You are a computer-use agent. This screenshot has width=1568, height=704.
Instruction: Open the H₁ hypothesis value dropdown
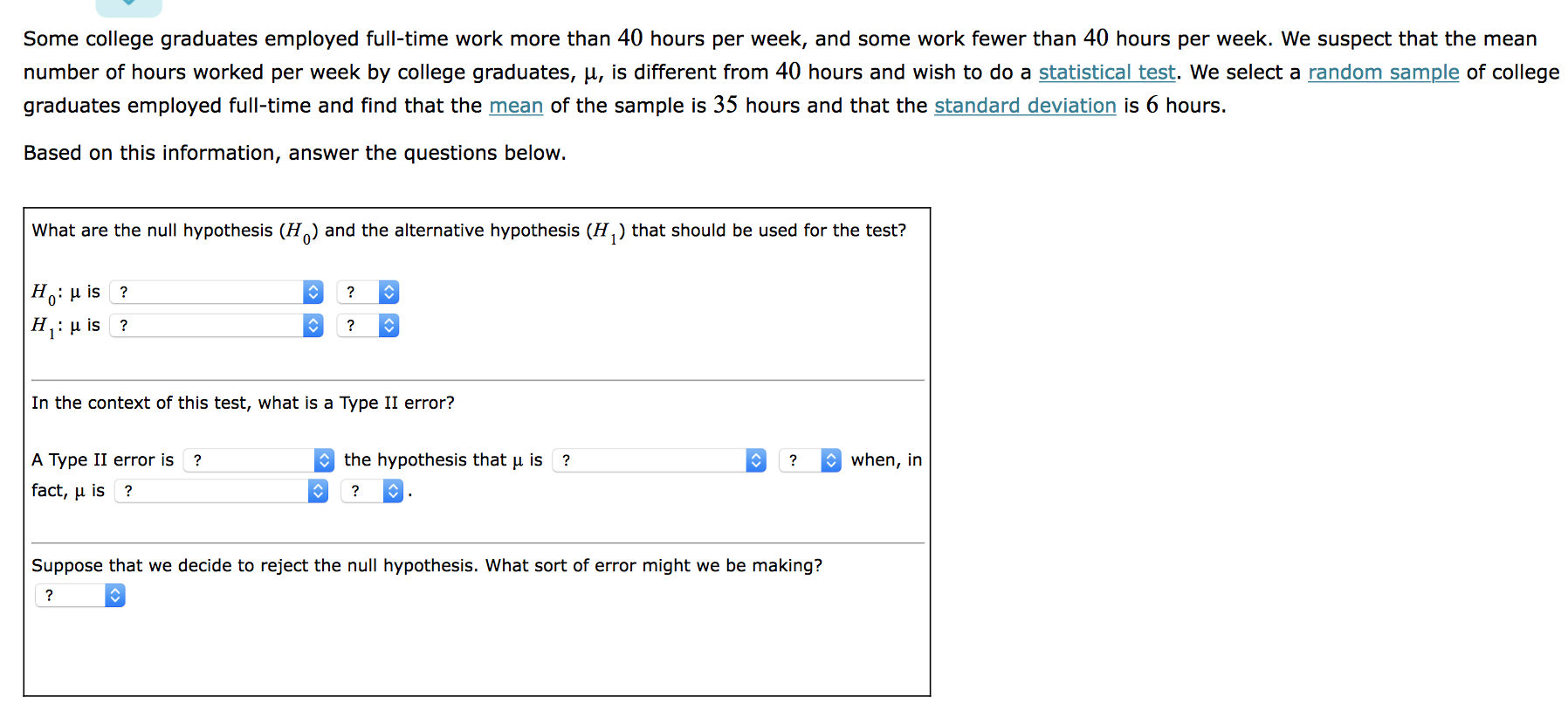(x=216, y=325)
